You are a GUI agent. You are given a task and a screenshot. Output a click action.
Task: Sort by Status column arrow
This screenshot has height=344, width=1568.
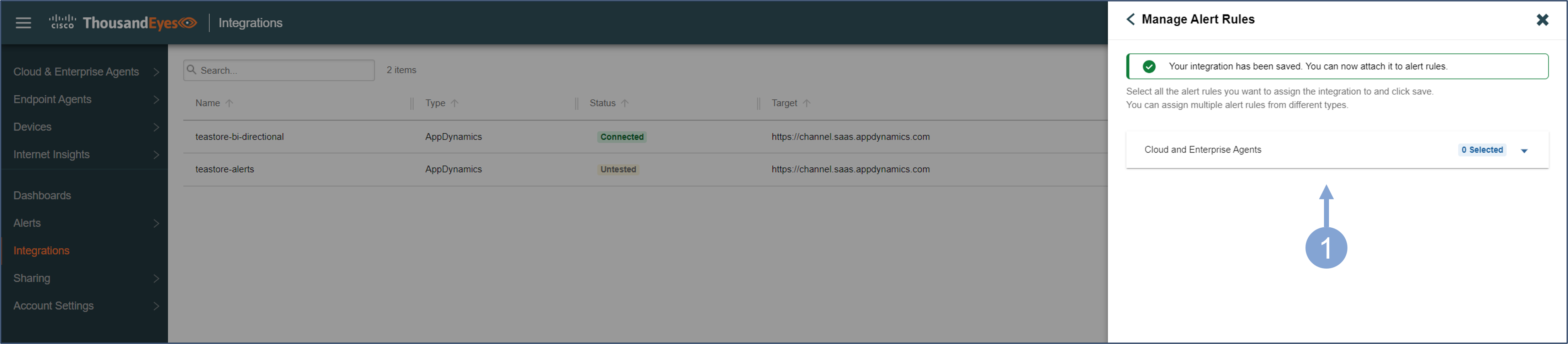625,104
